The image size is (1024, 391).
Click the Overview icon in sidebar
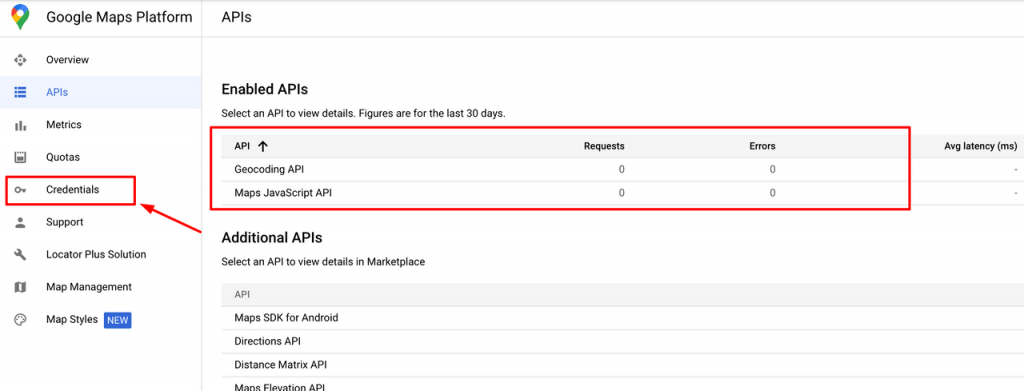[x=20, y=60]
